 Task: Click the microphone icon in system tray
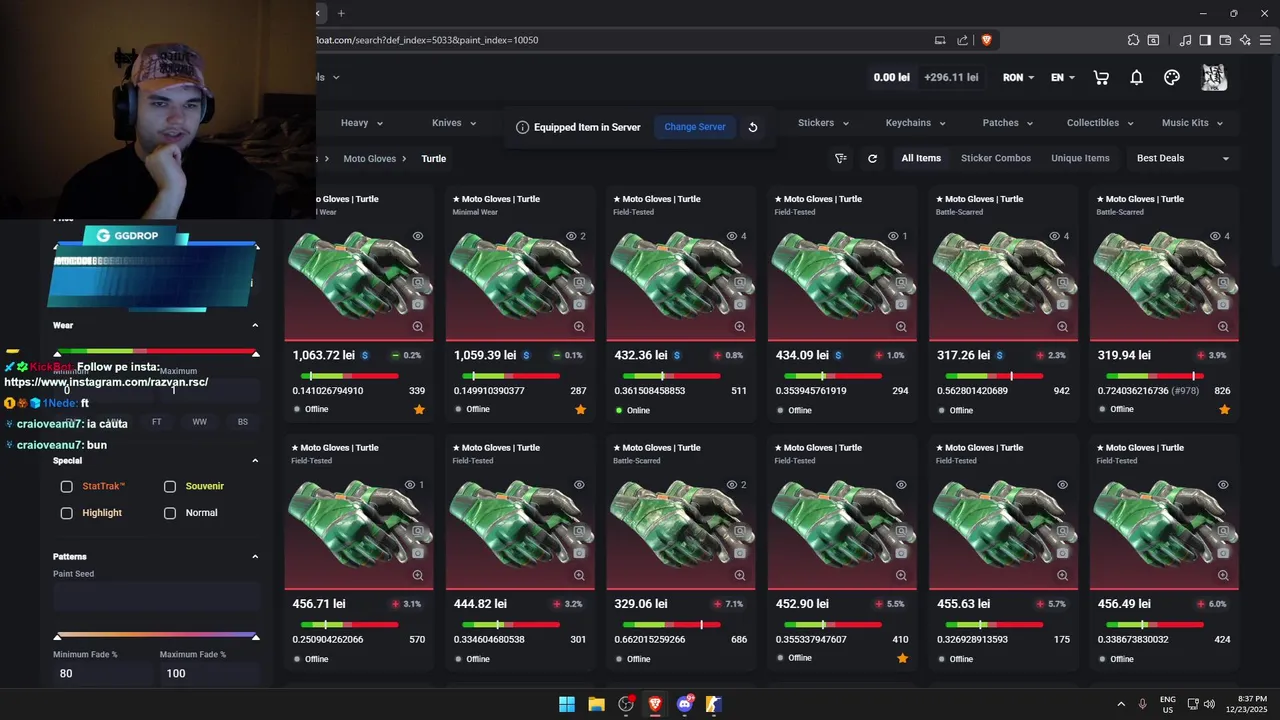click(1142, 704)
